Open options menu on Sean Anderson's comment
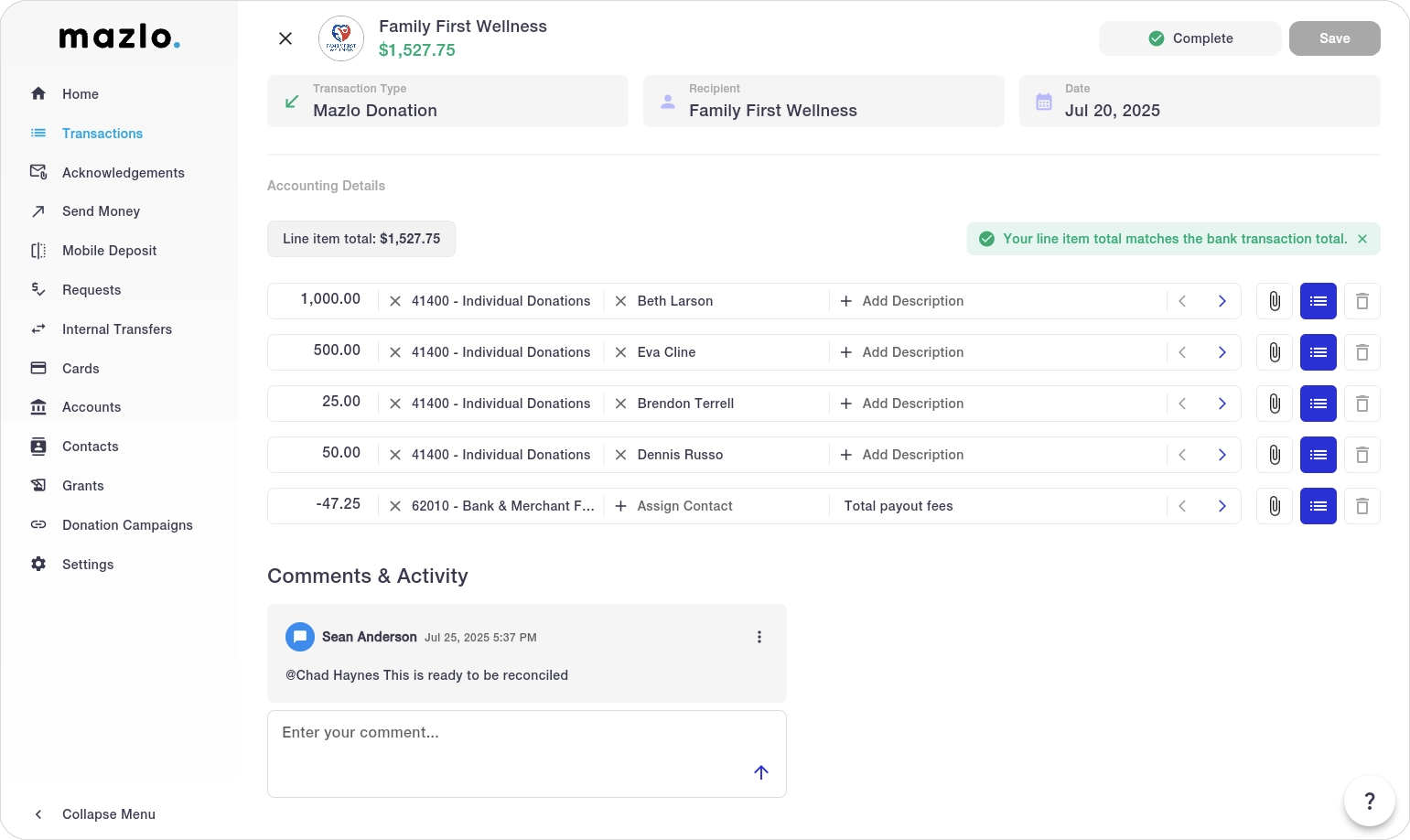The image size is (1410, 840). [759, 637]
